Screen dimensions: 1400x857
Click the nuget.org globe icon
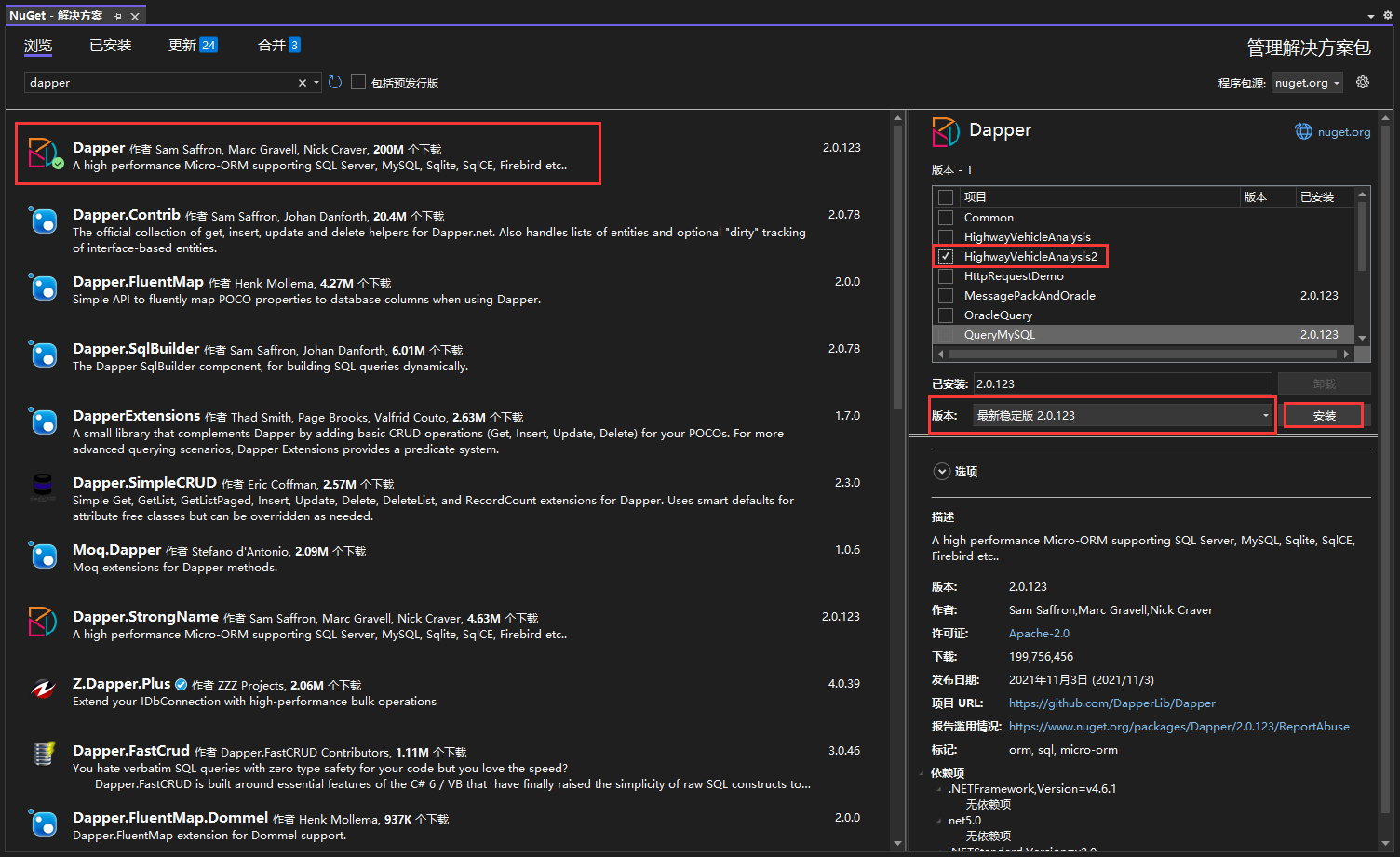pyautogui.click(x=1304, y=131)
